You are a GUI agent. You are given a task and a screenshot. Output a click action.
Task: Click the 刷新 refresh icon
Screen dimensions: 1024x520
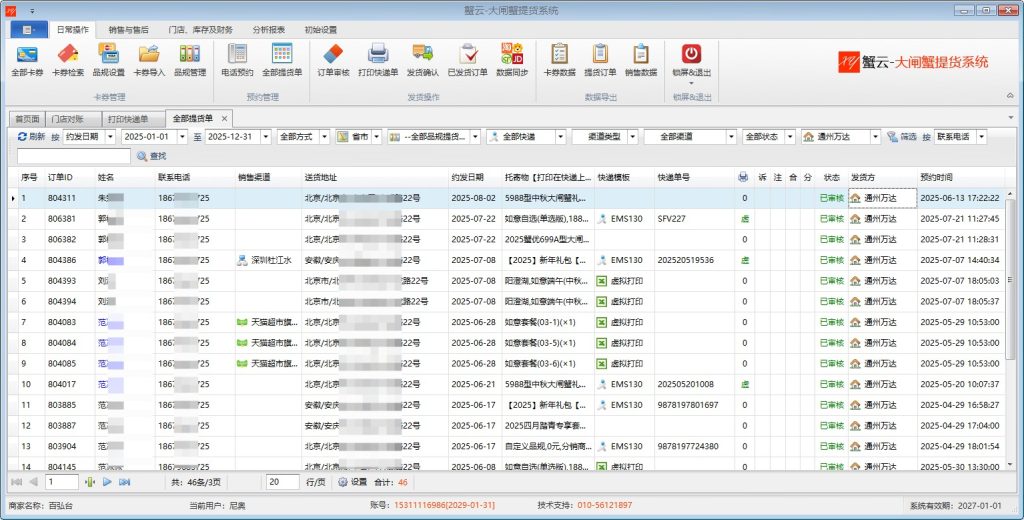(x=22, y=137)
